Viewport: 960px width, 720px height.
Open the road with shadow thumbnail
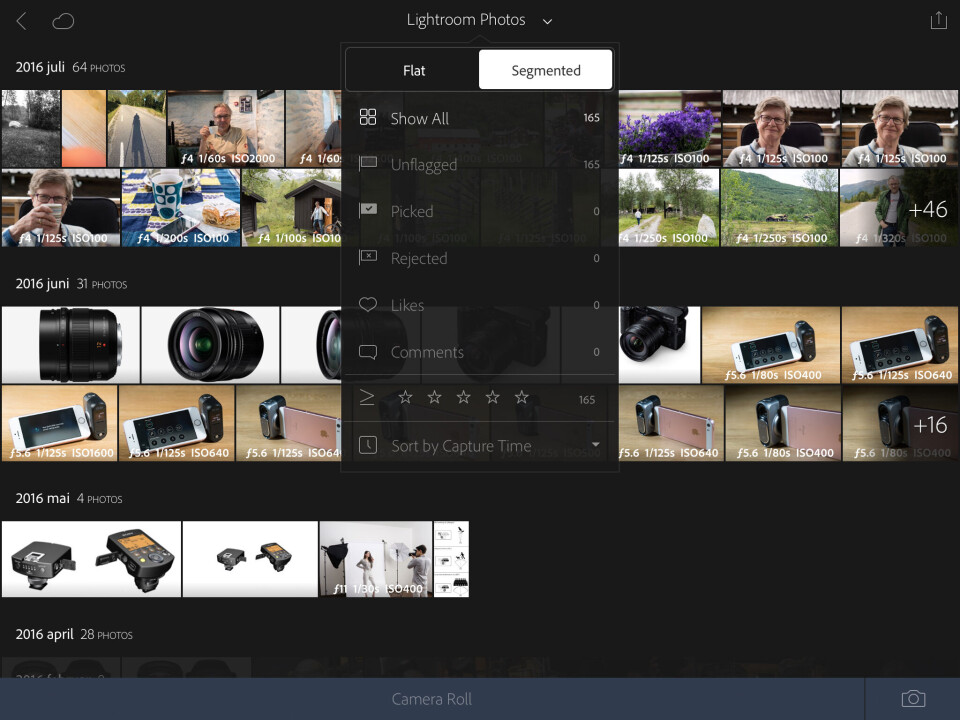click(x=137, y=129)
